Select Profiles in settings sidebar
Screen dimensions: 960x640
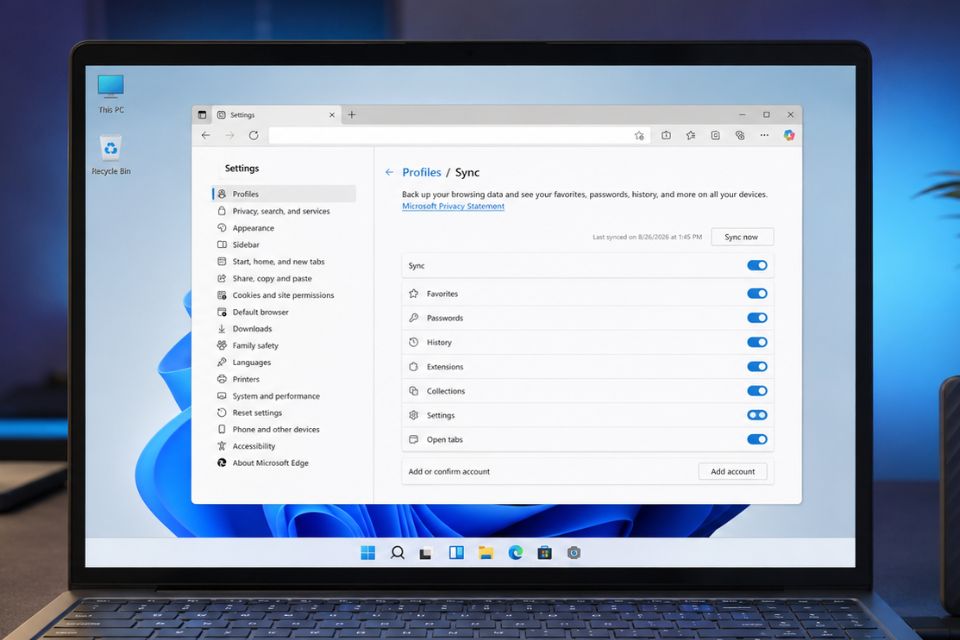(284, 194)
